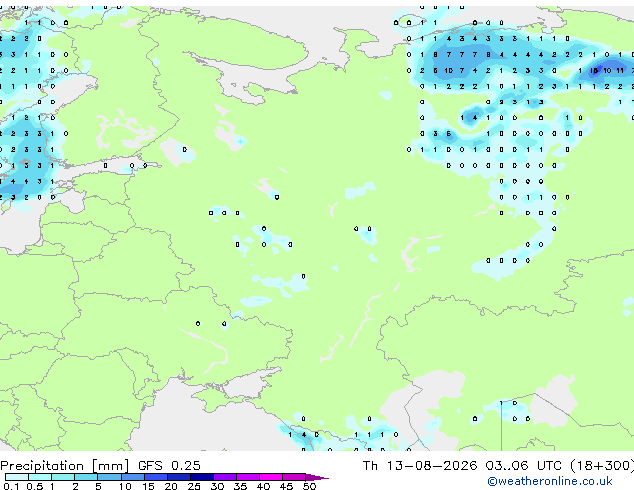Click the weatheronline.co.uk copyright link
This screenshot has width=634, height=490.
(550, 481)
